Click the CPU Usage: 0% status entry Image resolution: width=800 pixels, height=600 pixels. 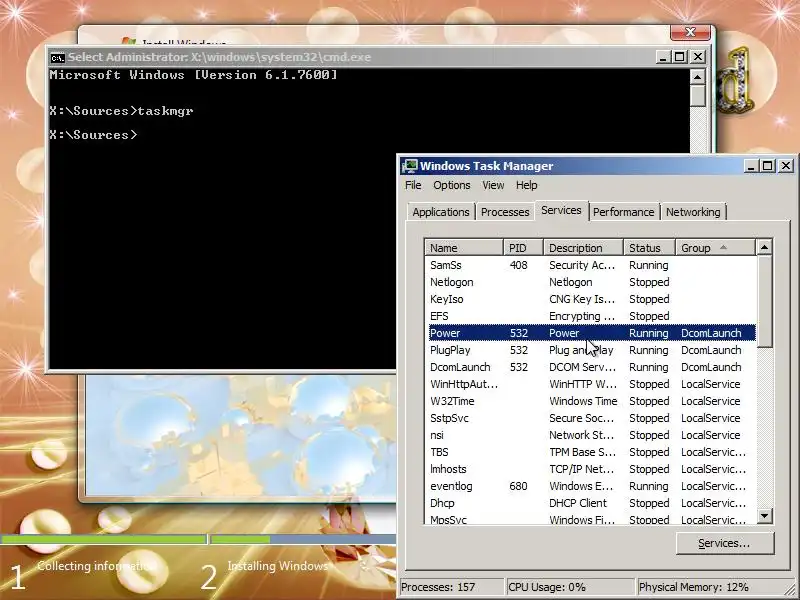(570, 587)
